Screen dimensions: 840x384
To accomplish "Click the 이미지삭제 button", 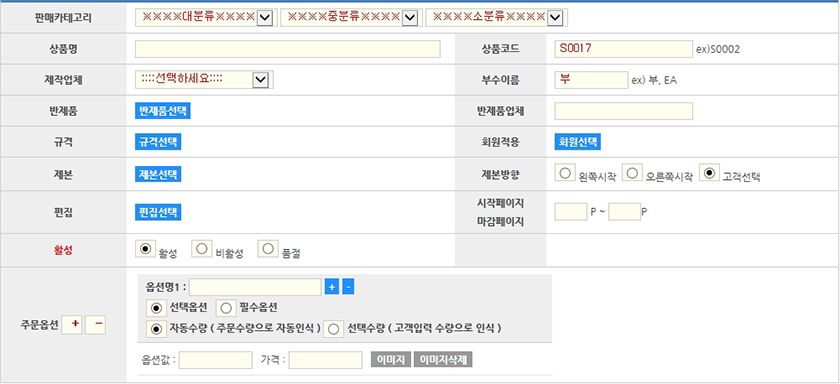I will tap(443, 360).
